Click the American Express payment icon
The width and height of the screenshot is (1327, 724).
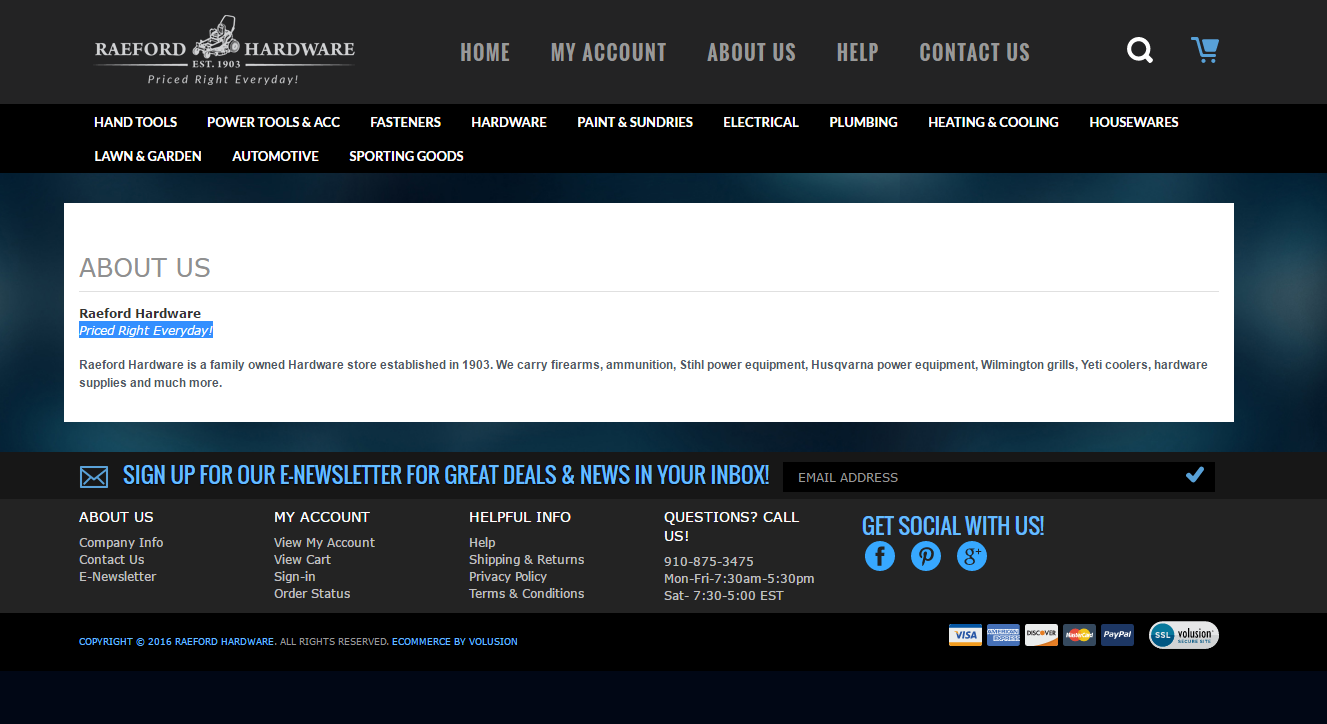[x=1003, y=635]
